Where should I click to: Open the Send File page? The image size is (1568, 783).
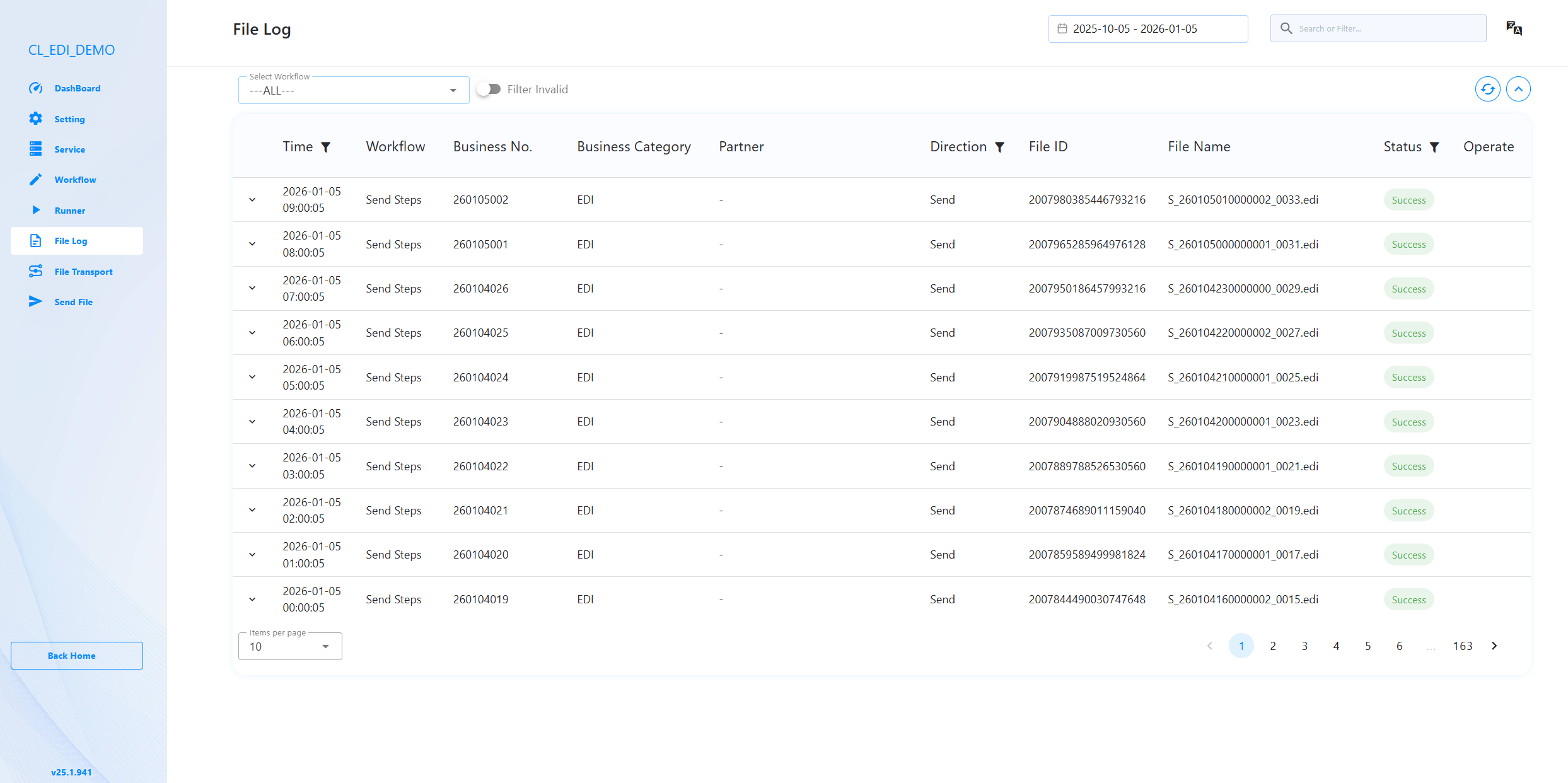pos(74,301)
